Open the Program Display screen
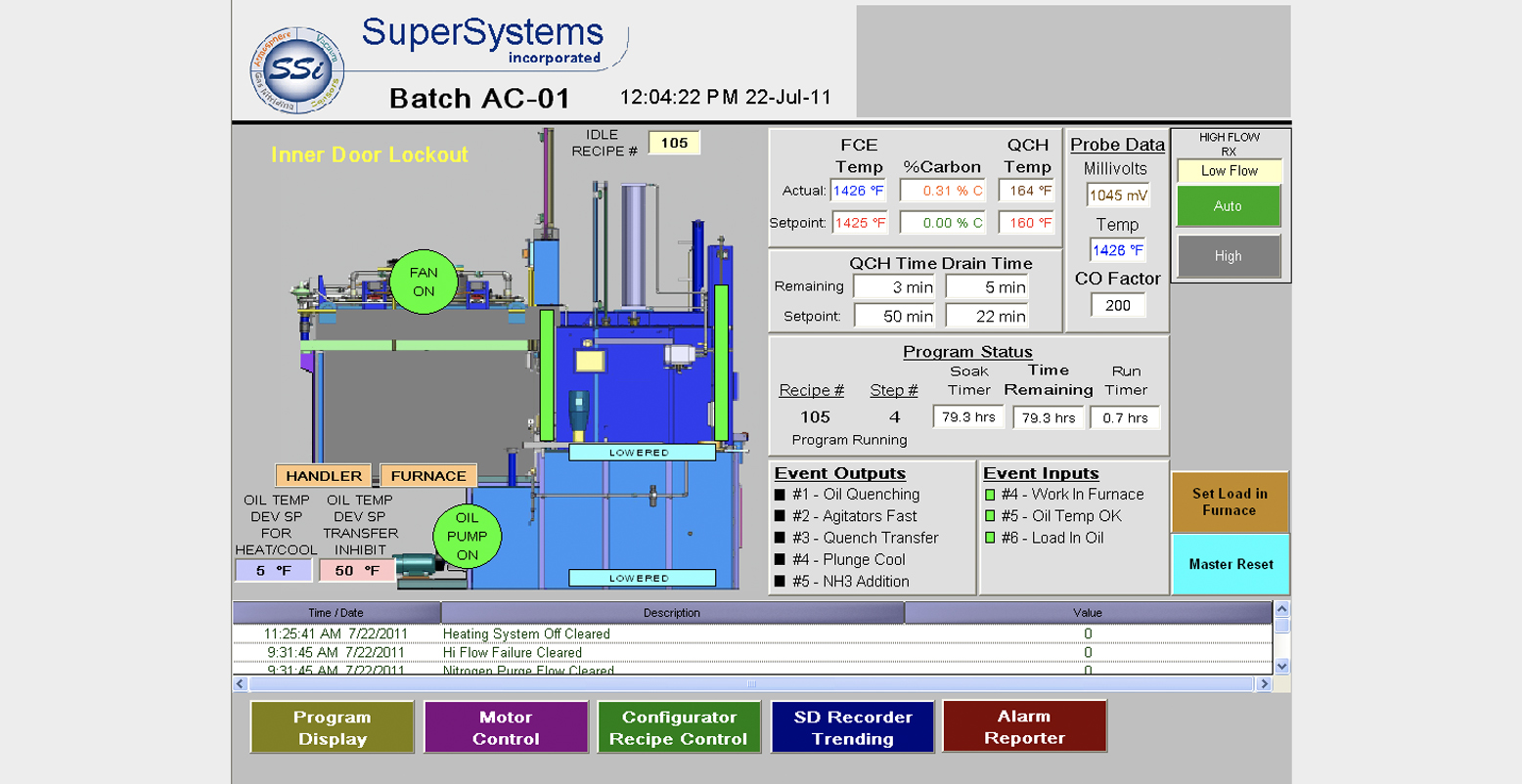Screen dimensions: 1522x784 (x=333, y=727)
